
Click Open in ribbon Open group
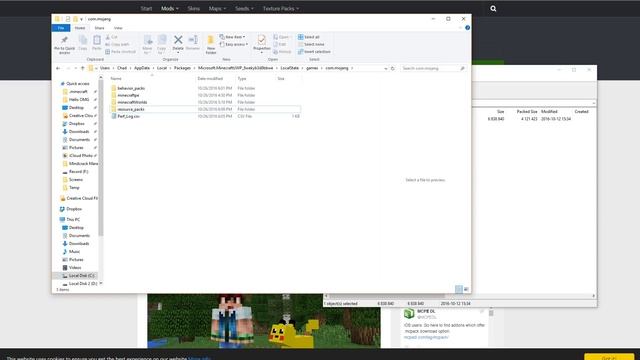tap(281, 37)
